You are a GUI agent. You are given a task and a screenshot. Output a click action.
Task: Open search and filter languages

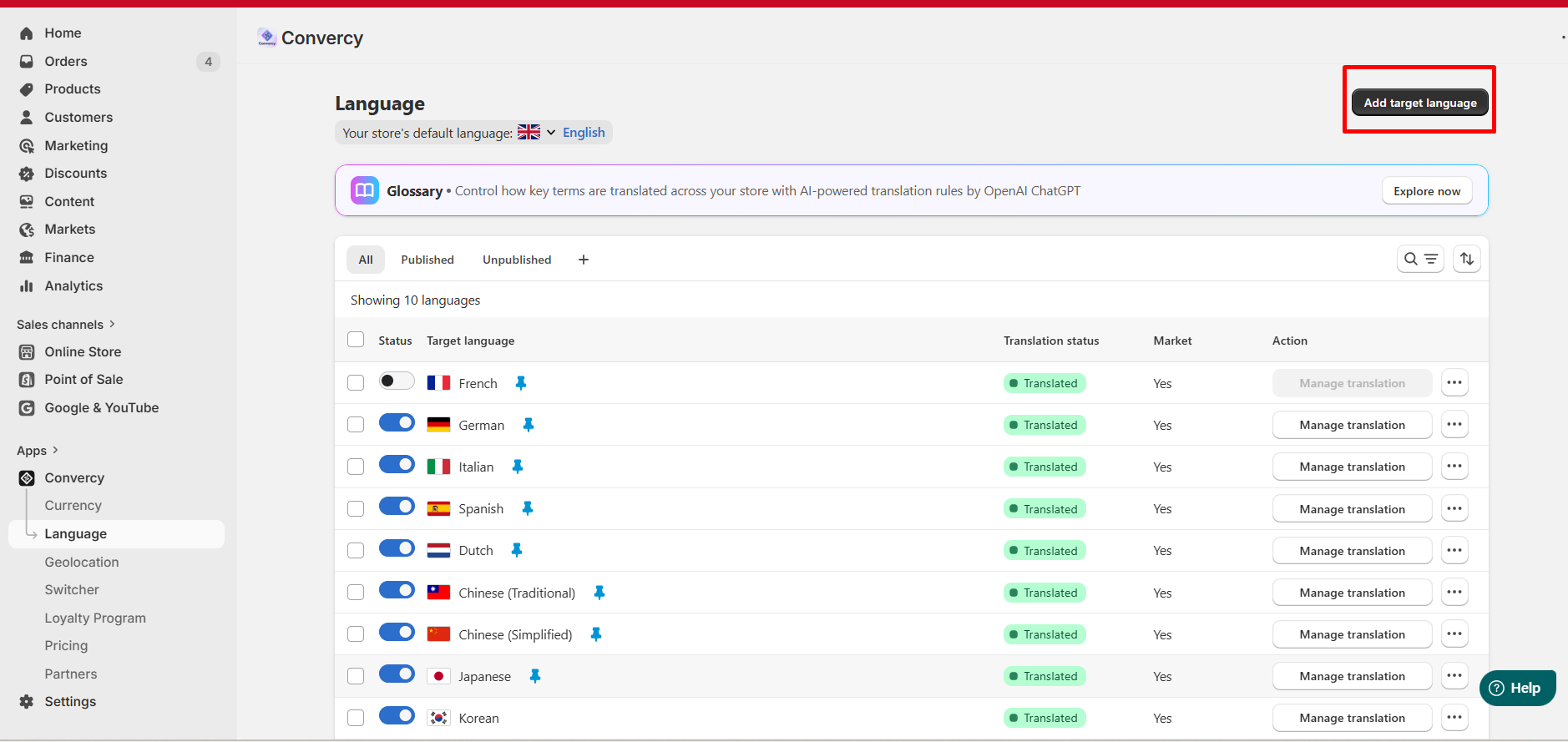tap(1420, 260)
